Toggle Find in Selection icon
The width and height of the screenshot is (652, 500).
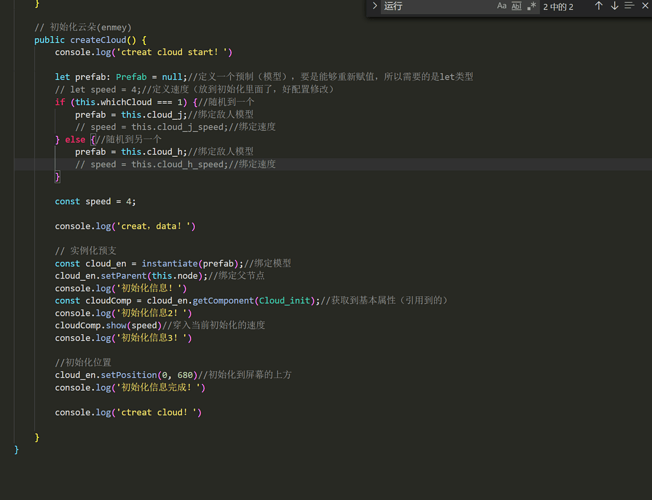(630, 6)
